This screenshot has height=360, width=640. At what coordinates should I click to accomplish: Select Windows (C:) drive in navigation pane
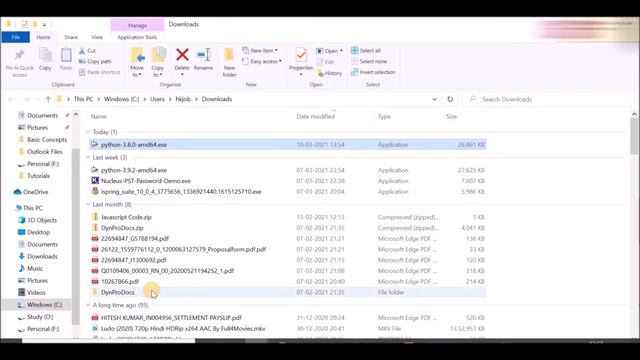(40, 305)
